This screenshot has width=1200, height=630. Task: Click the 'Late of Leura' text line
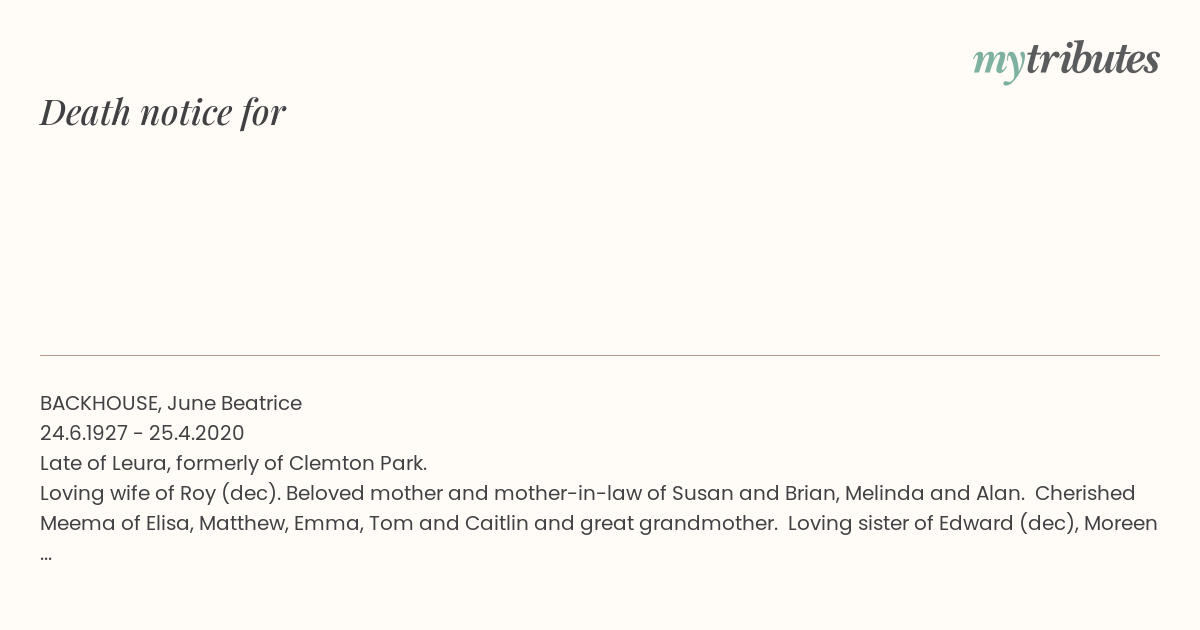click(x=234, y=463)
